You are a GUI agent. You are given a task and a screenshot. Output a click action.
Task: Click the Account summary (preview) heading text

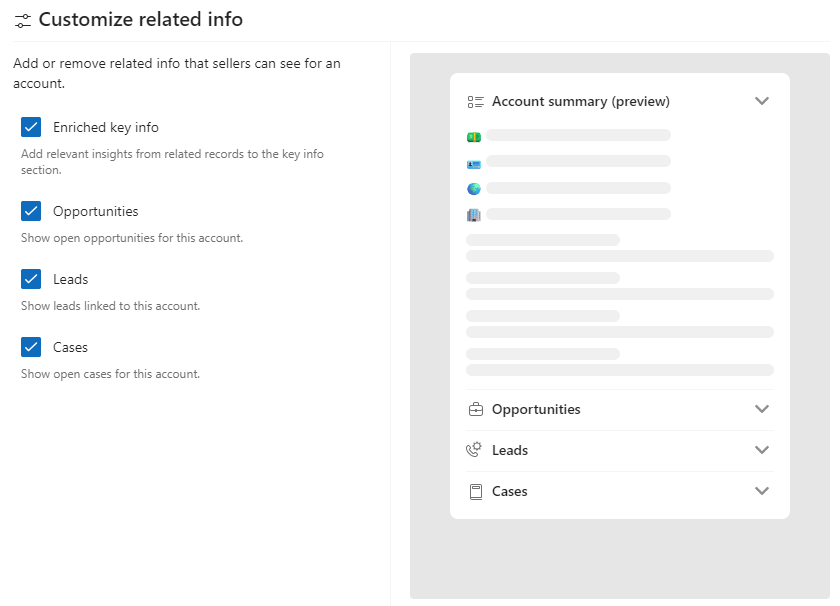(580, 101)
